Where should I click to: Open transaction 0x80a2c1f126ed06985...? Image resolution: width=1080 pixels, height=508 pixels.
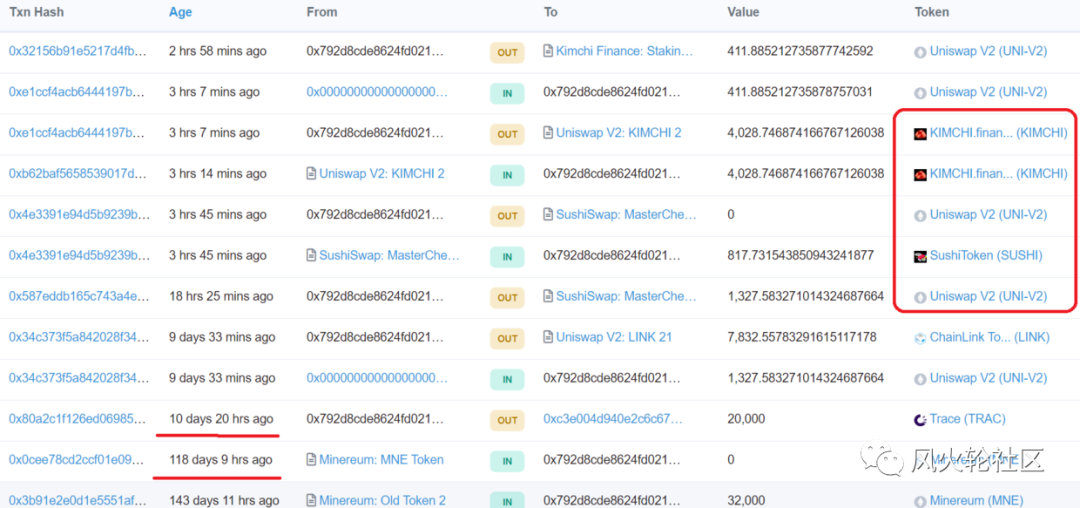pos(79,419)
